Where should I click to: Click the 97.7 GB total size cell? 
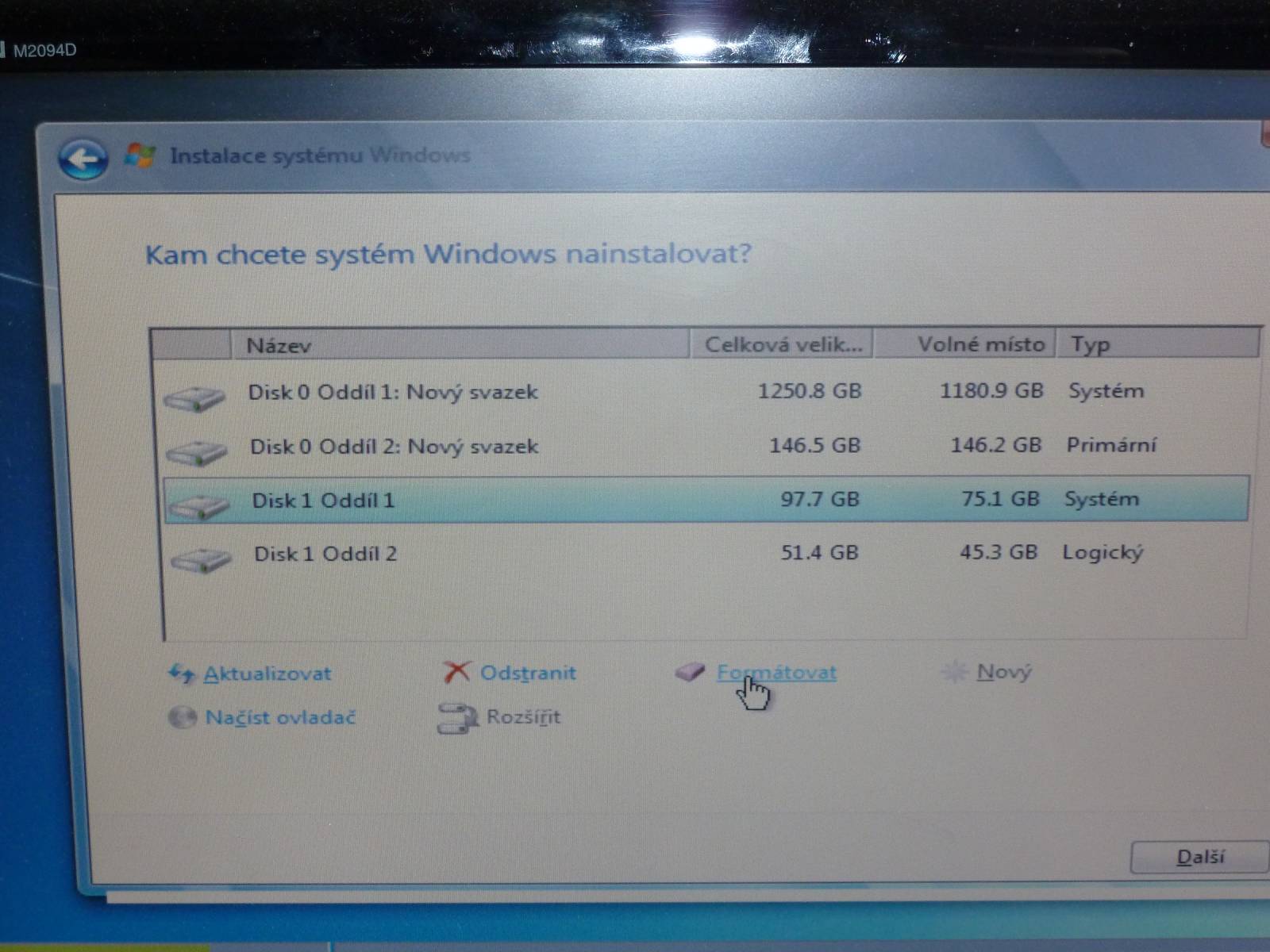(x=820, y=498)
